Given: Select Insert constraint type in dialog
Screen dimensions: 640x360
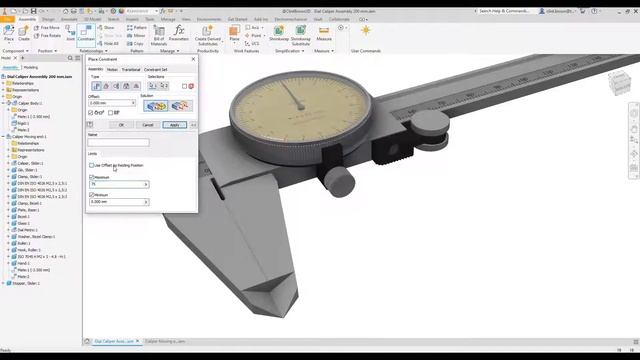Looking at the screenshot, I should point(126,86).
